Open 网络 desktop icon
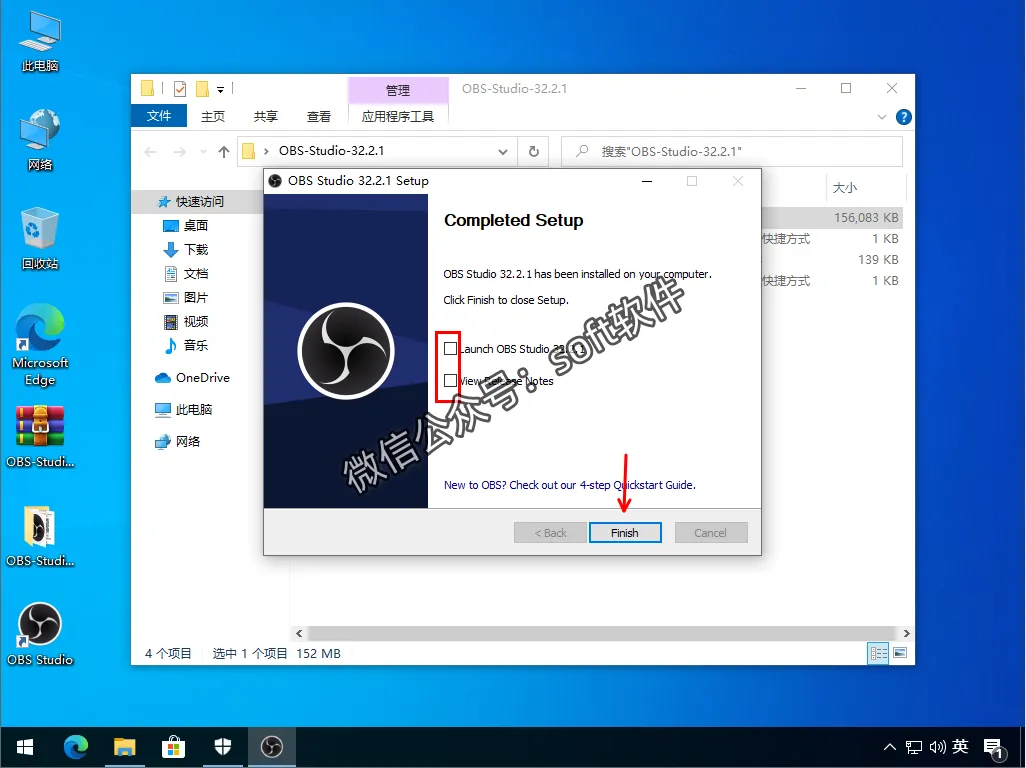The image size is (1026, 768). (40, 140)
